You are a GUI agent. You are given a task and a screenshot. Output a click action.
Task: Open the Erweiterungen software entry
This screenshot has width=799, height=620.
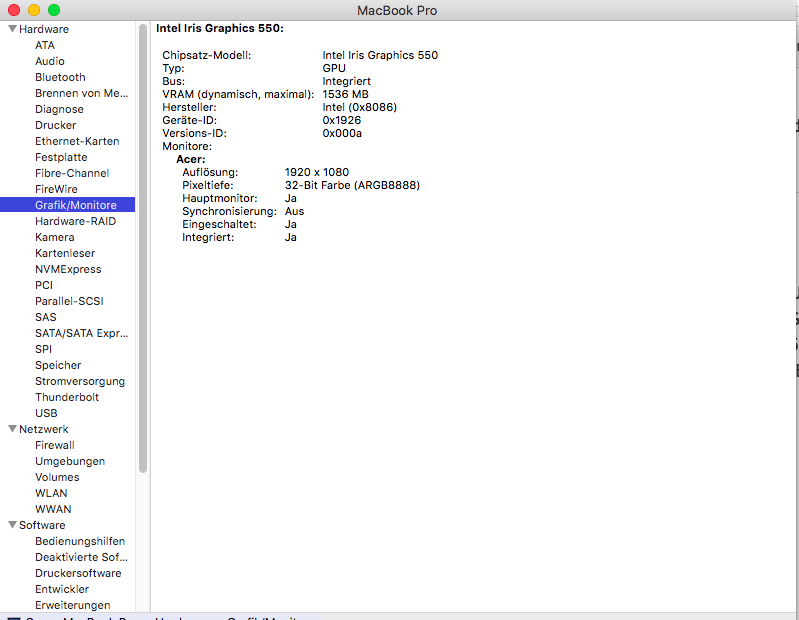[73, 605]
